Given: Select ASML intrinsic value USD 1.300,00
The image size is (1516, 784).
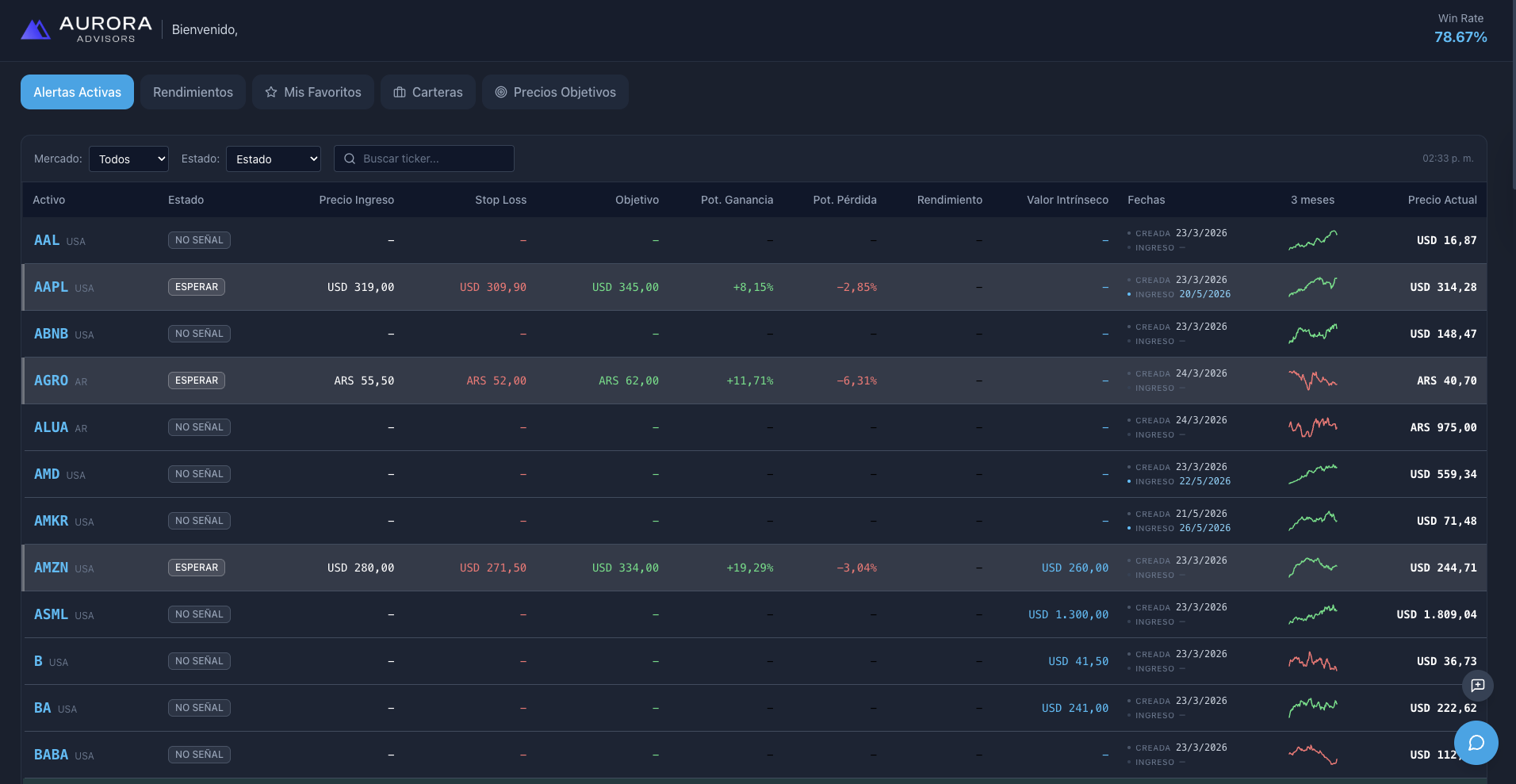Looking at the screenshot, I should click(1069, 614).
